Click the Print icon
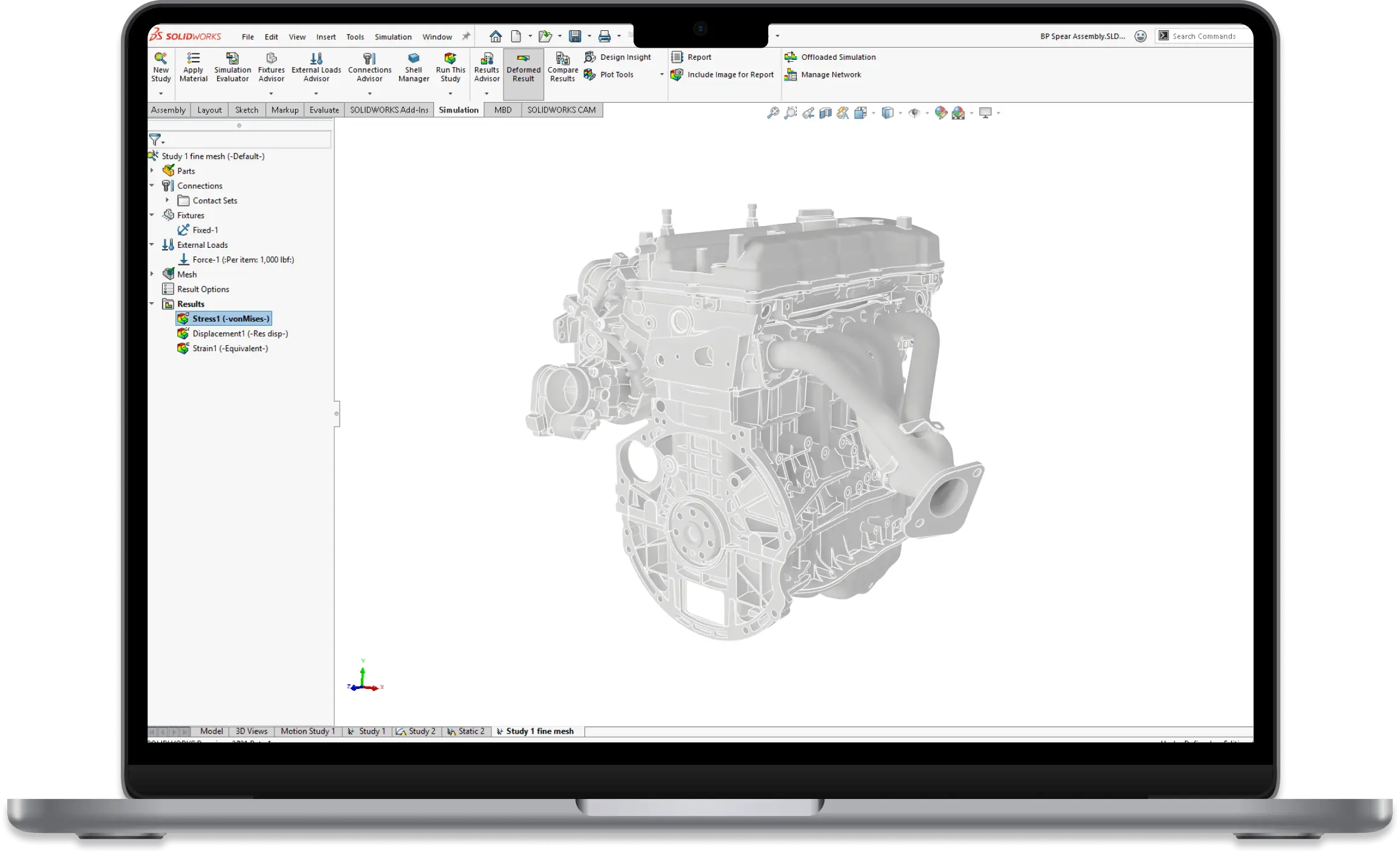Image resolution: width=1400 pixels, height=854 pixels. (604, 36)
